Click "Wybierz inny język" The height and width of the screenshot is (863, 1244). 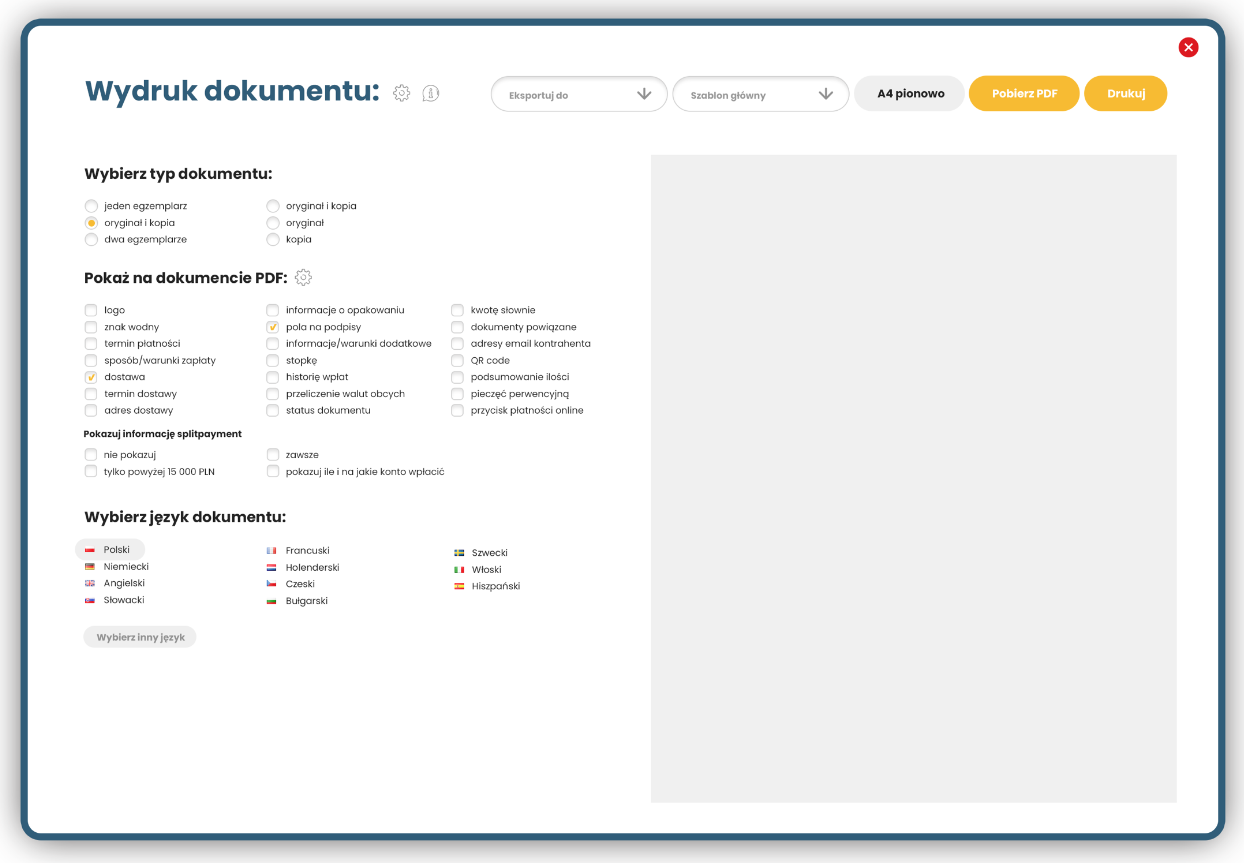139,636
